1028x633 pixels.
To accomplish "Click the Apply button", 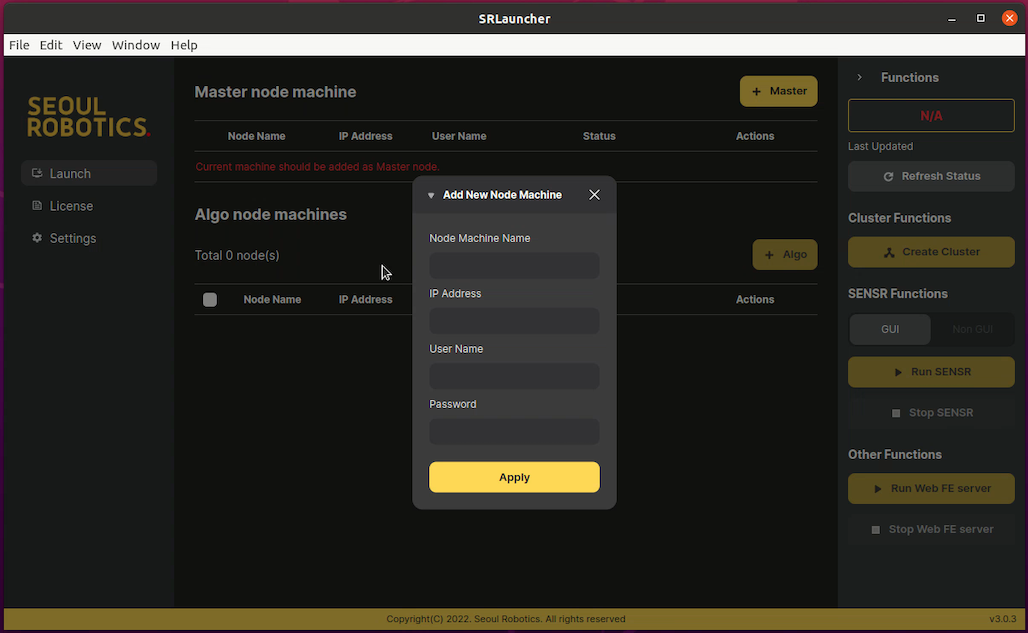I will pyautogui.click(x=514, y=477).
